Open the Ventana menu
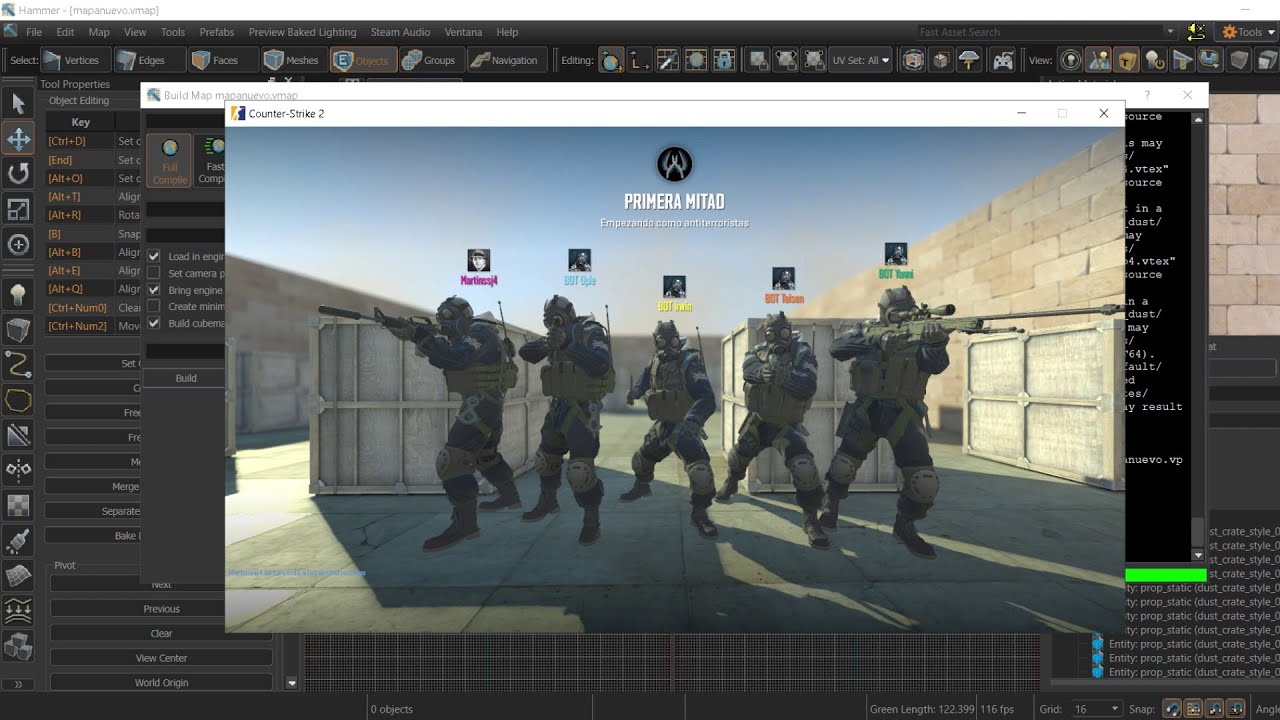 463,32
